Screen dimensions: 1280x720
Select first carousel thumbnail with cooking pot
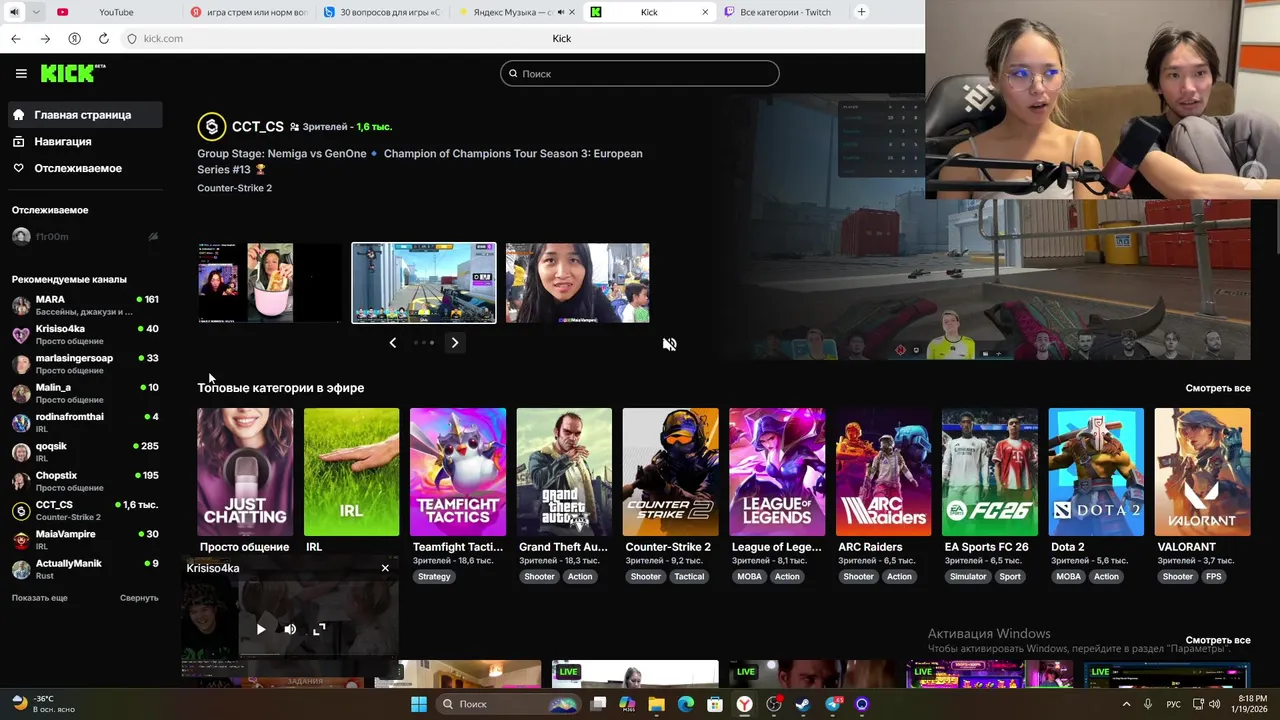point(269,283)
